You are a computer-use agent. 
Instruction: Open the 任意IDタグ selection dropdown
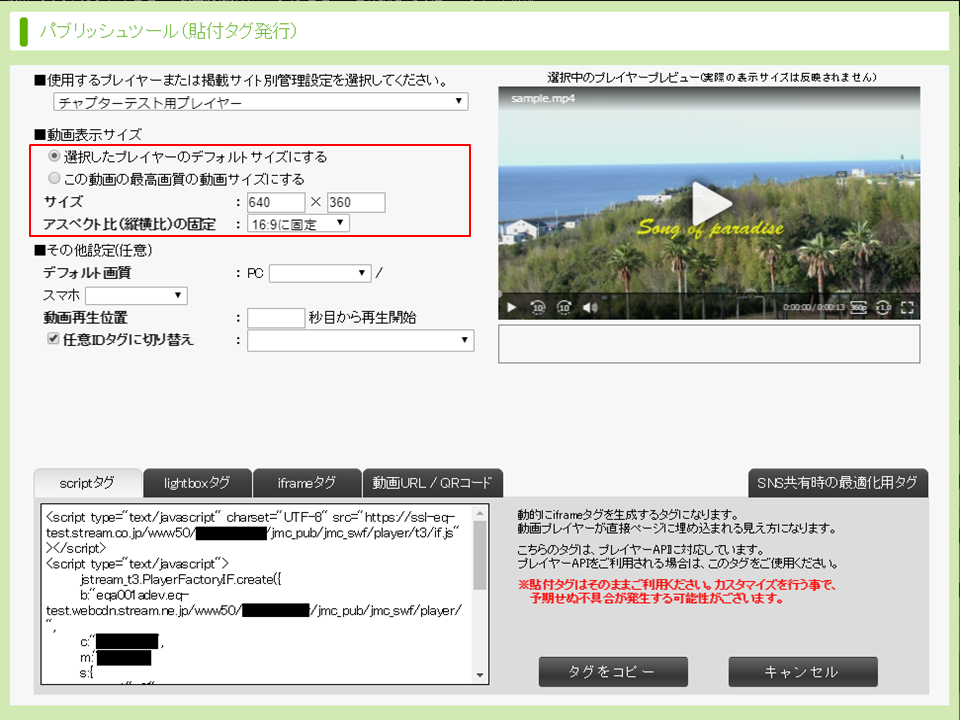(361, 340)
